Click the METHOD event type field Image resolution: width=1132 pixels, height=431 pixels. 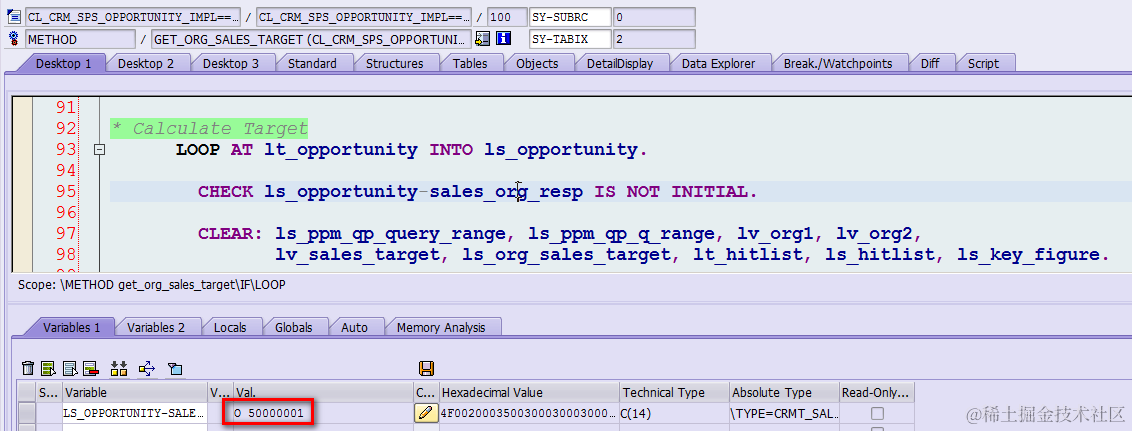[x=80, y=39]
